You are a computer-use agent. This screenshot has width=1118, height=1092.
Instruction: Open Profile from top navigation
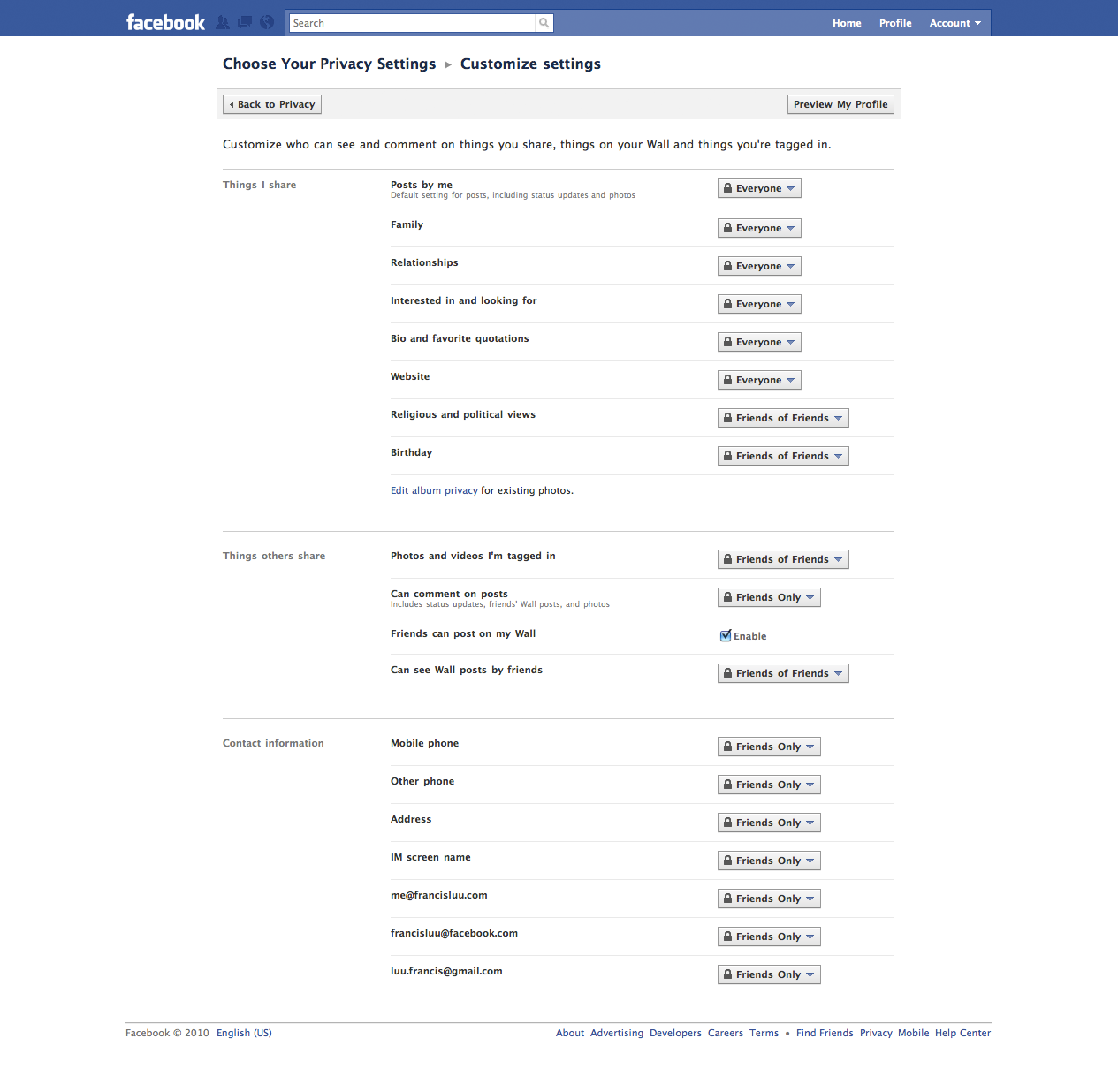point(895,23)
